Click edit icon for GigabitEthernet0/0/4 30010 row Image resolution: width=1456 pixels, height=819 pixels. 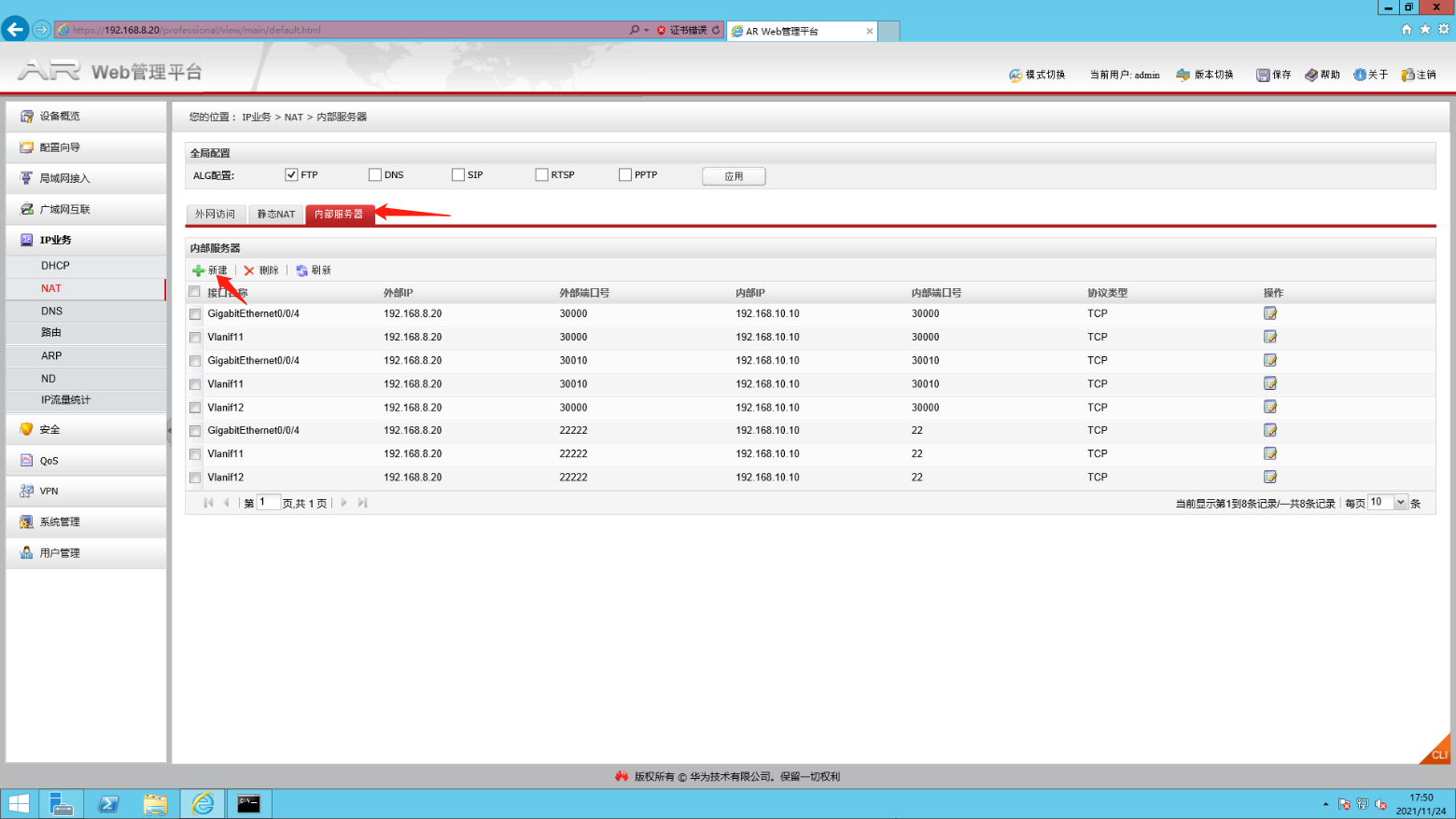click(1270, 360)
